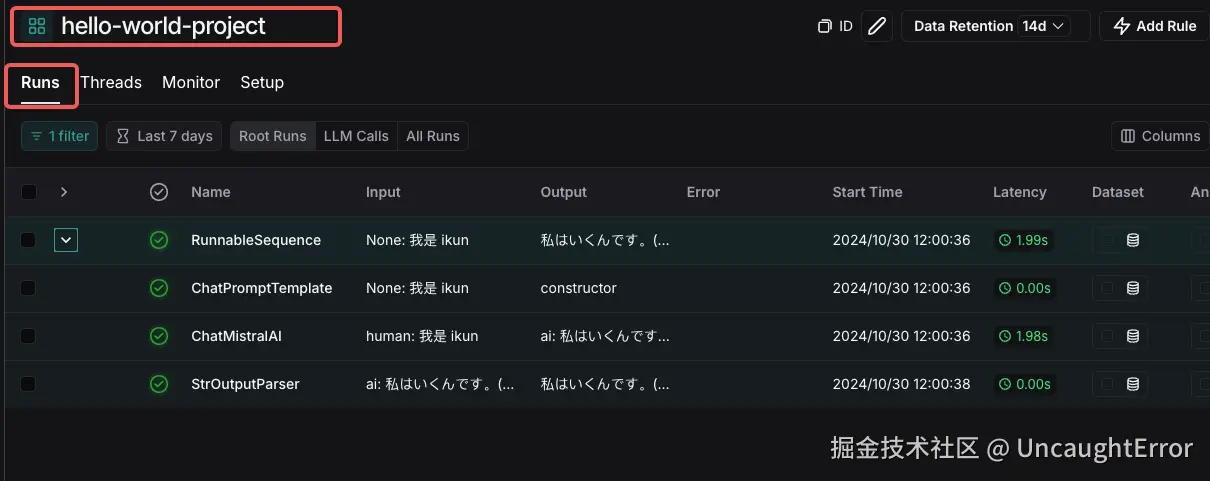Open the Columns settings button

pyautogui.click(x=1160, y=136)
